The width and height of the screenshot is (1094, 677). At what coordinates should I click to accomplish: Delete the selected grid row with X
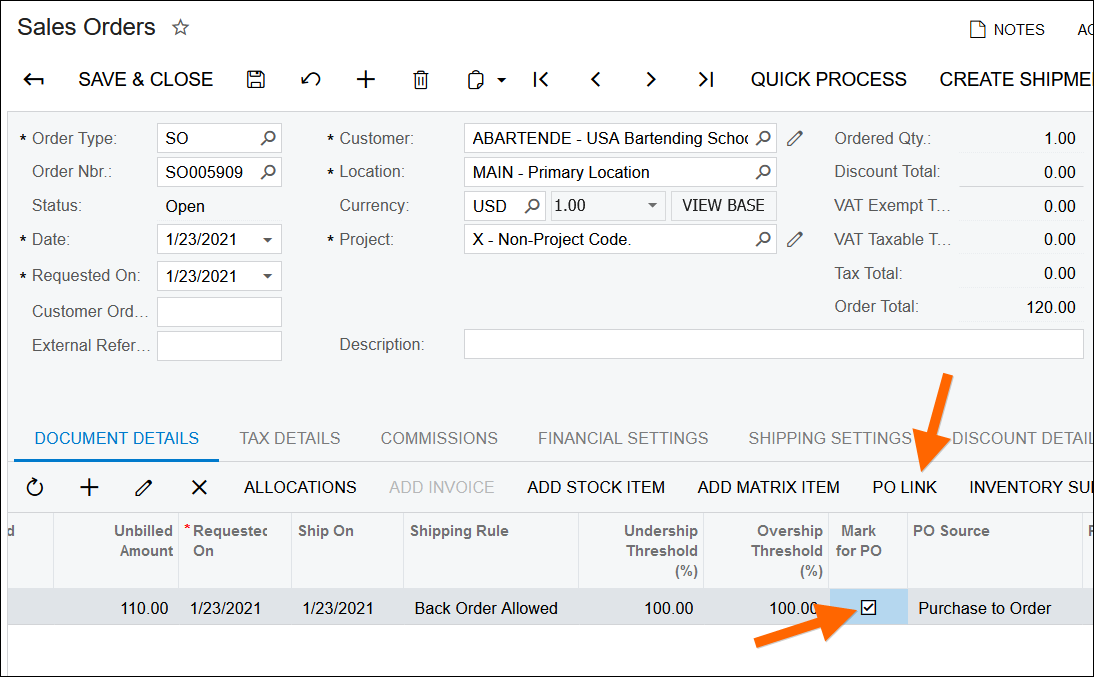point(199,487)
